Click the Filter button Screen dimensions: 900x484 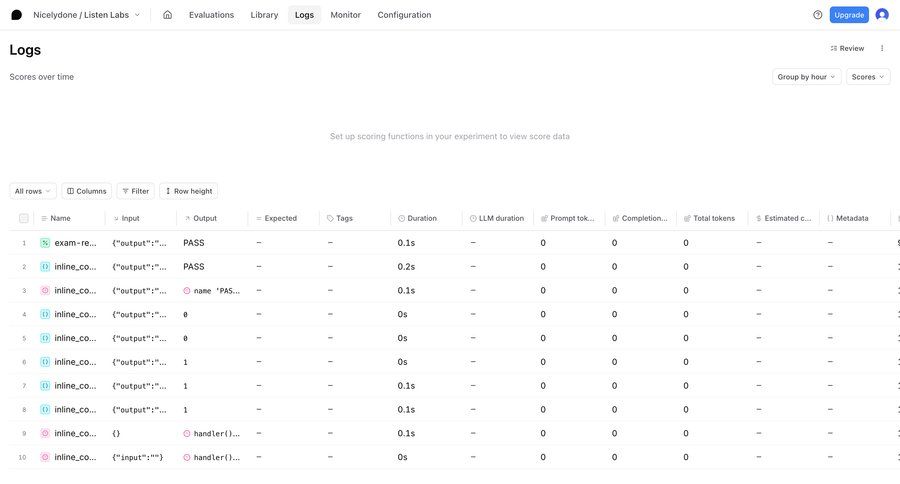135,191
